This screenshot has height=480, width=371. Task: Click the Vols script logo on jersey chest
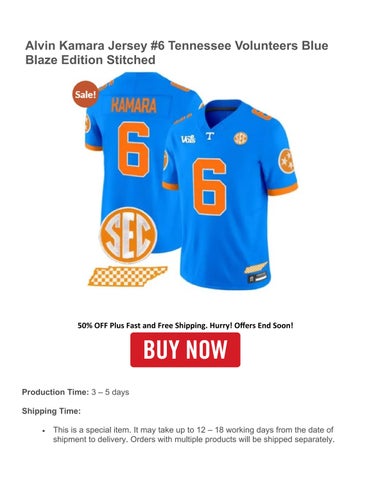[188, 139]
